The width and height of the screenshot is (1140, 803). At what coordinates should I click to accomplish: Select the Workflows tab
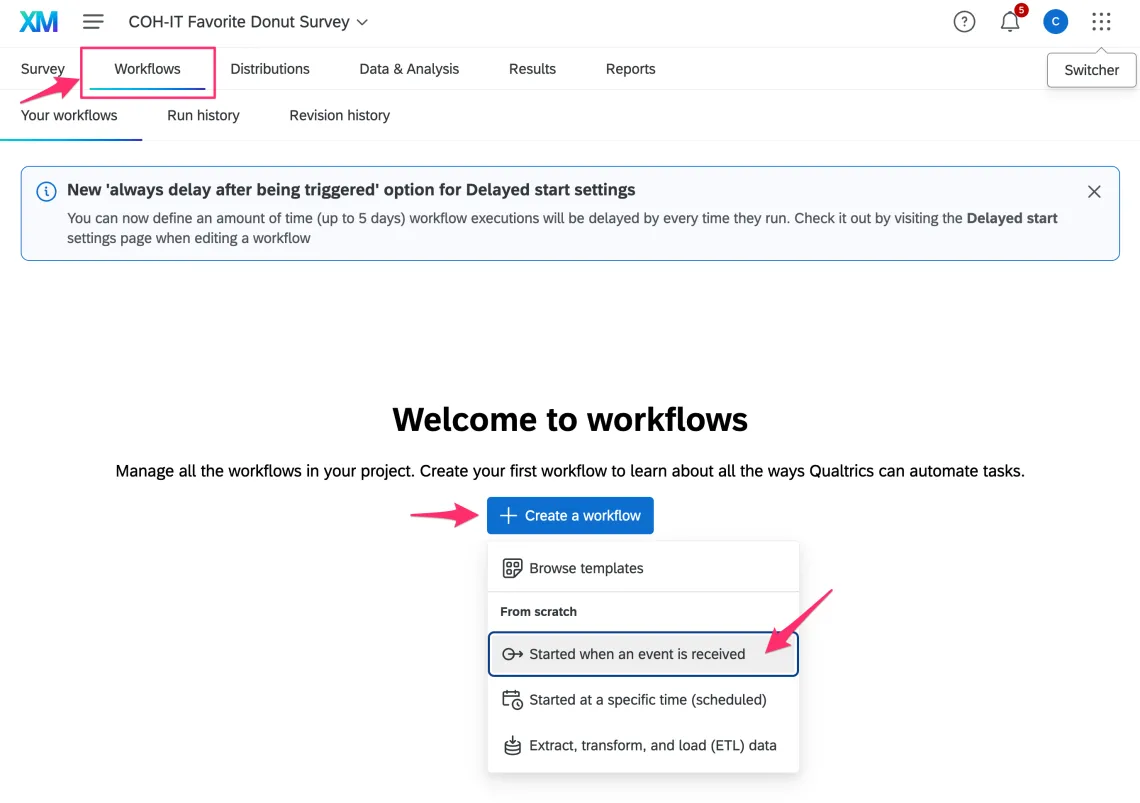148,69
